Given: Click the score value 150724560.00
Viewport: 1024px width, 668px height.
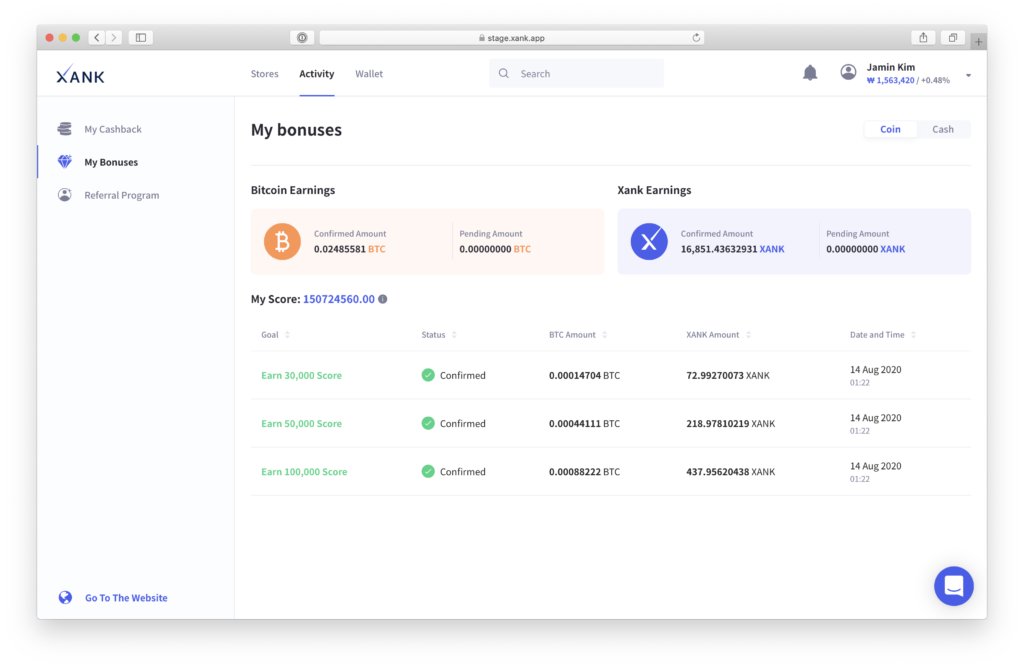Looking at the screenshot, I should (339, 299).
